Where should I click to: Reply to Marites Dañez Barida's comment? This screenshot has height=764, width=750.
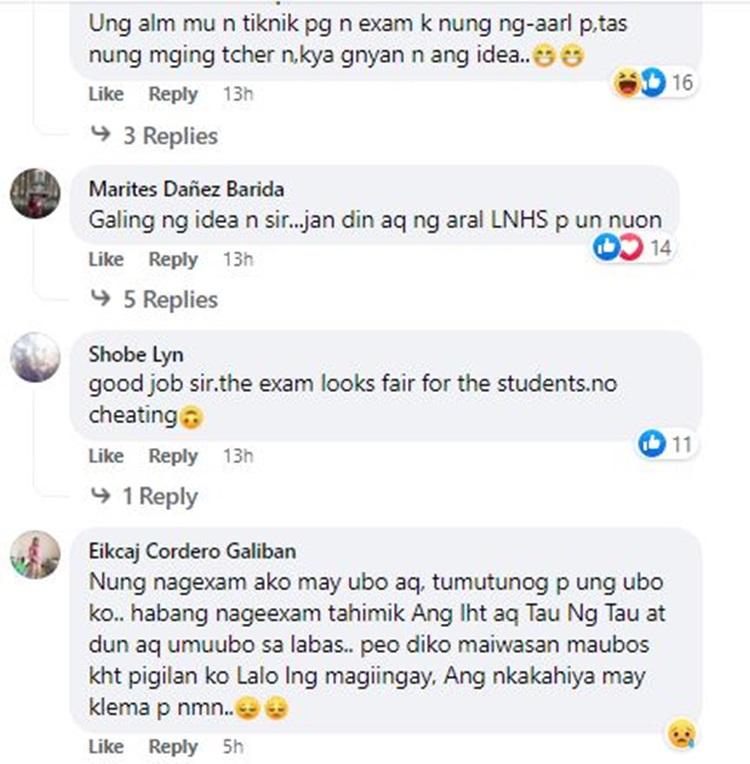(x=173, y=260)
